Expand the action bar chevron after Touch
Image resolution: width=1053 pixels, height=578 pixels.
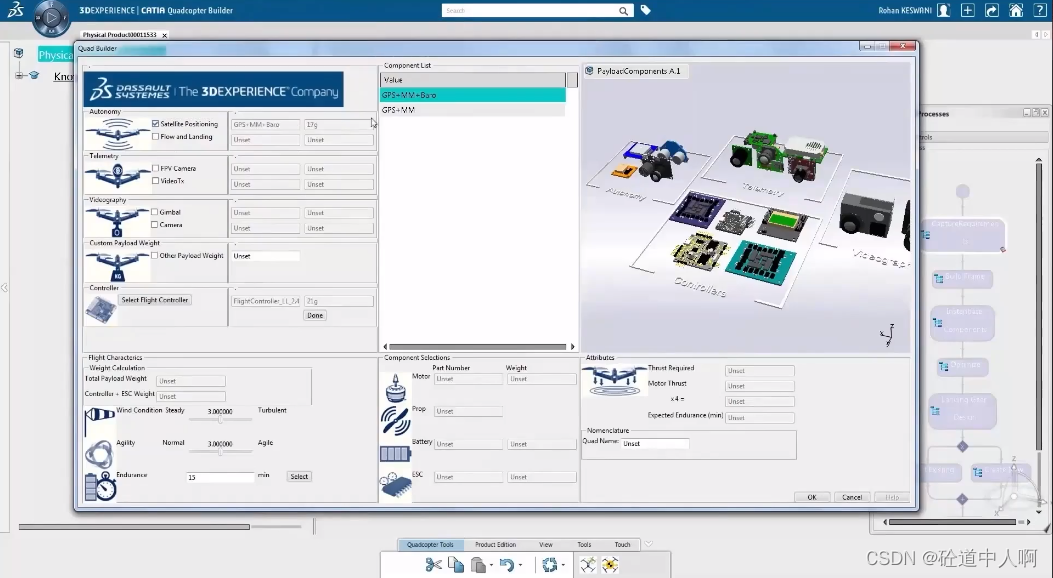coord(648,544)
